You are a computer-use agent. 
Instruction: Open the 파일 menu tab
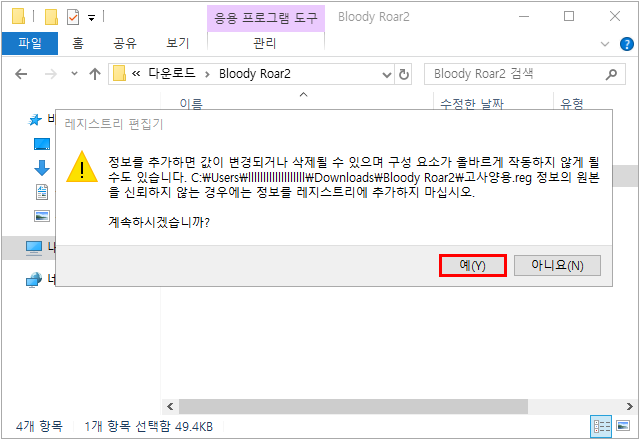[x=30, y=43]
